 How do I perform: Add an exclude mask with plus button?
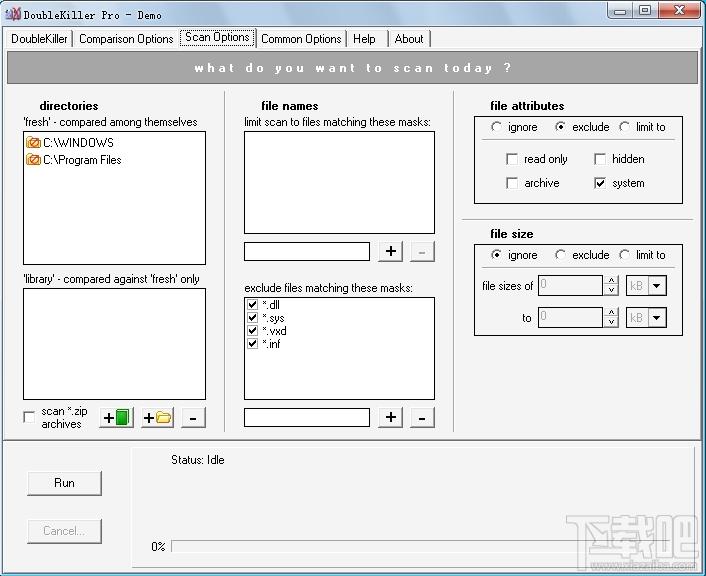point(391,417)
